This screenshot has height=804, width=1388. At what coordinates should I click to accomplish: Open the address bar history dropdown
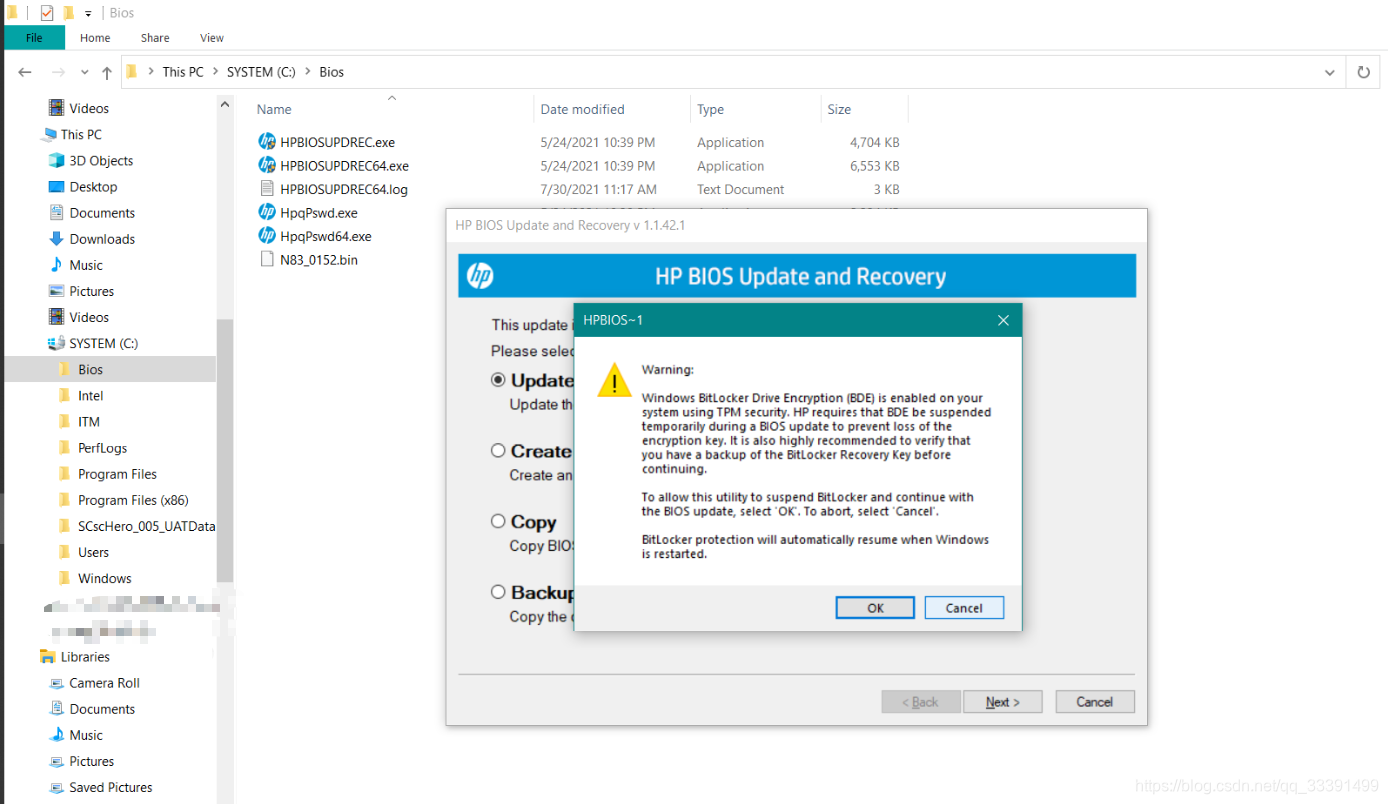click(1329, 72)
